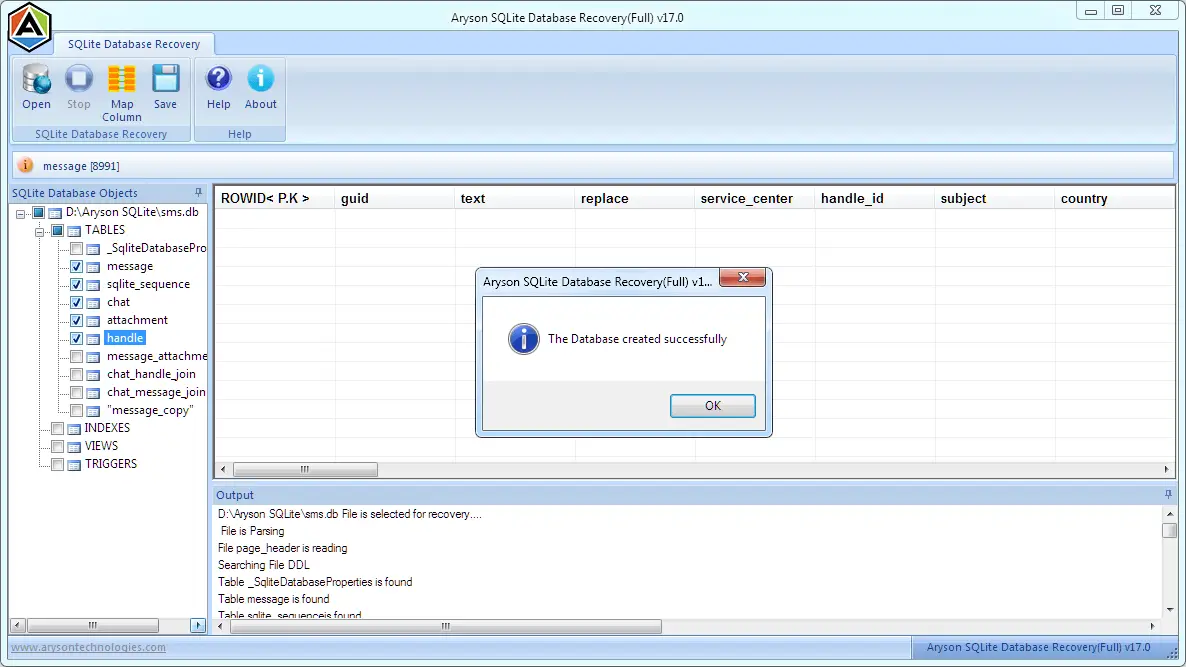Image resolution: width=1186 pixels, height=667 pixels.
Task: Check the INDEXES checkbox
Action: tap(57, 429)
